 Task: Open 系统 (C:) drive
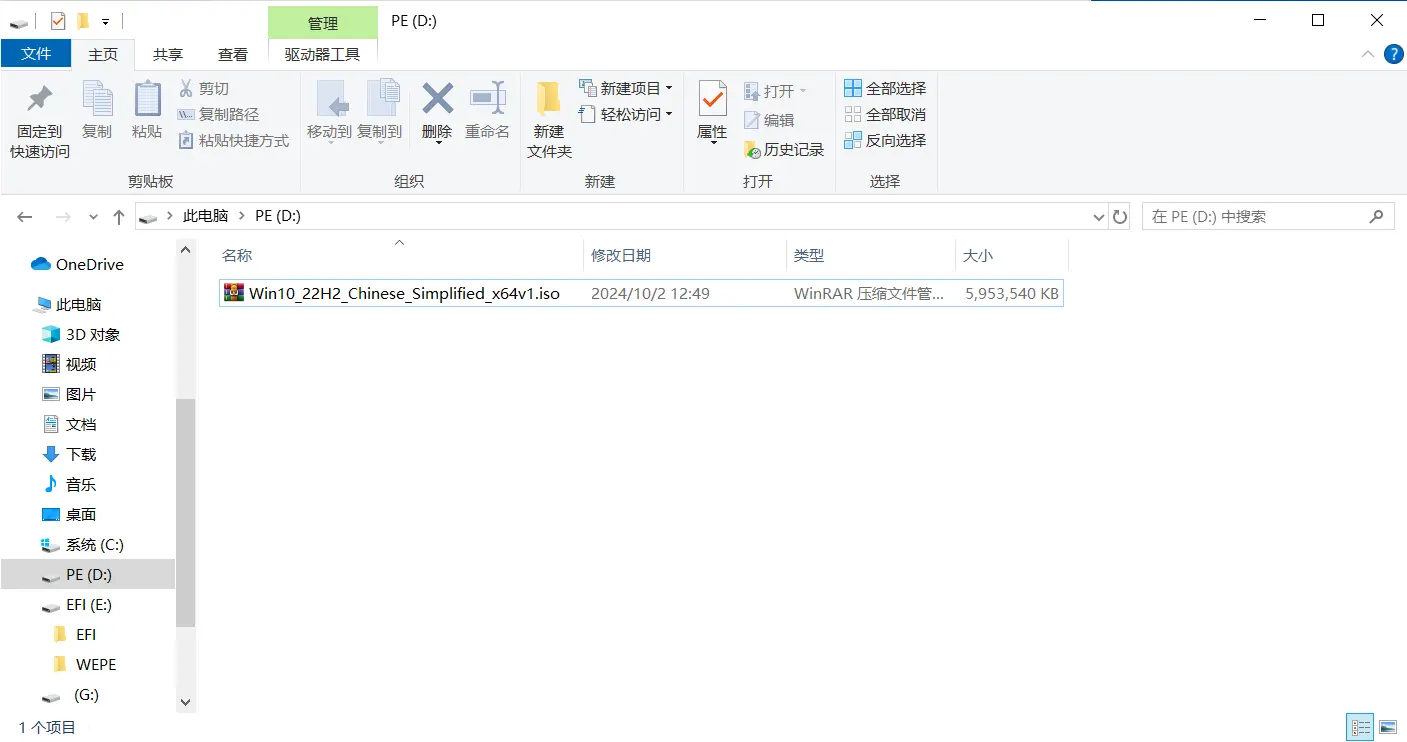pyautogui.click(x=83, y=544)
